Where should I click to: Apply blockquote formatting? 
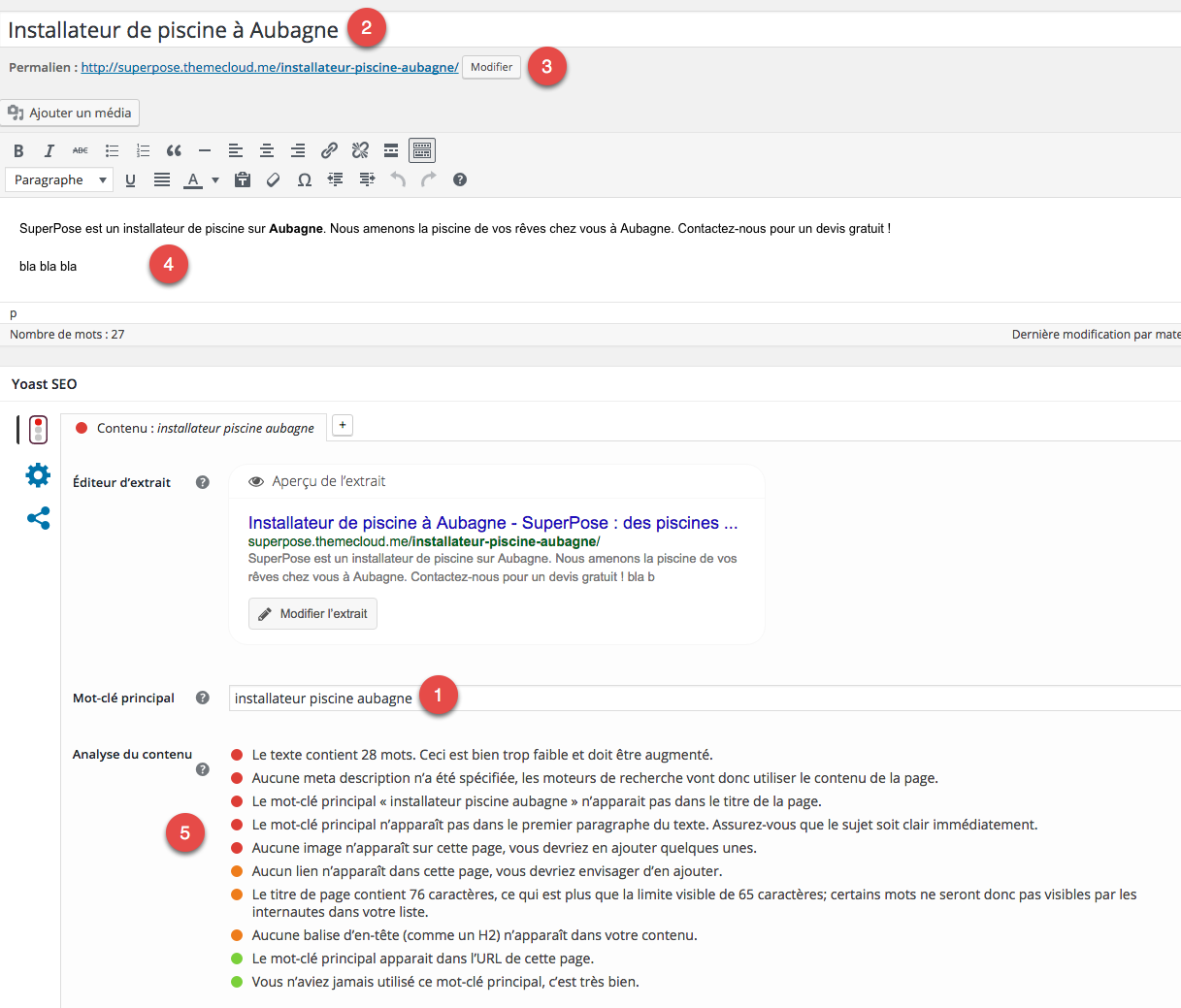click(174, 150)
